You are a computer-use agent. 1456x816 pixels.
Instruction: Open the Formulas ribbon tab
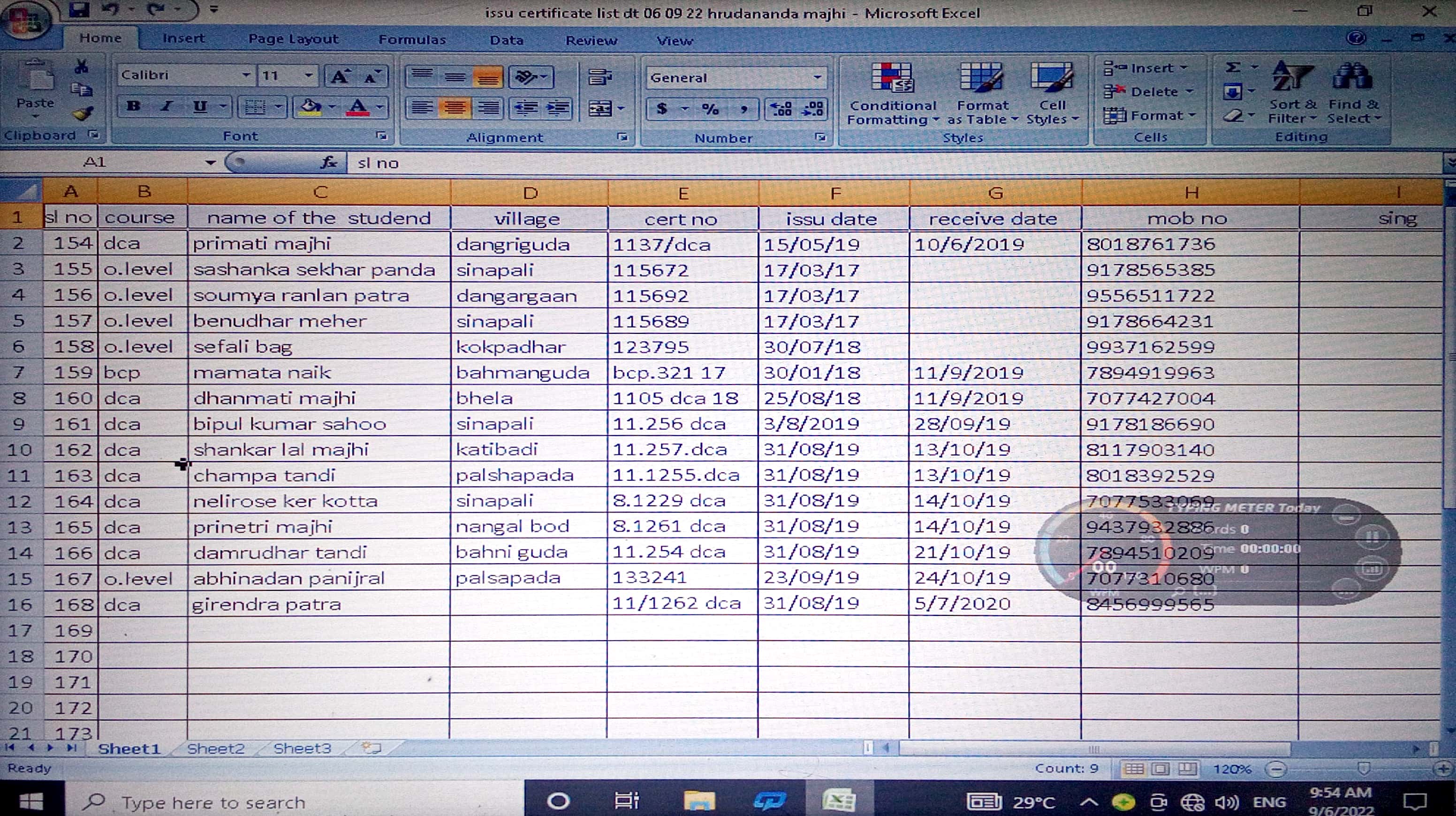[412, 39]
